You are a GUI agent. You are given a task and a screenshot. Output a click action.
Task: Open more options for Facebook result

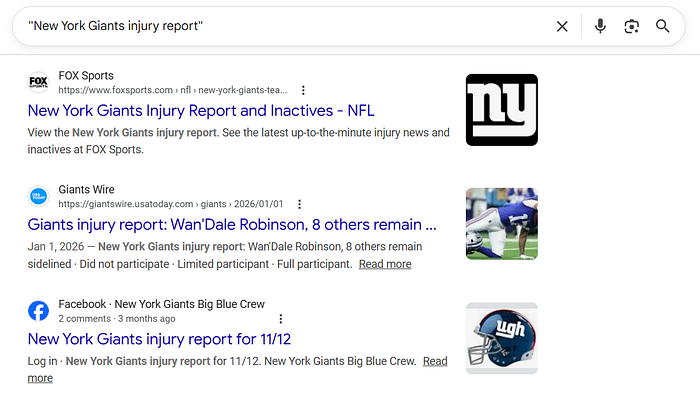[281, 319]
